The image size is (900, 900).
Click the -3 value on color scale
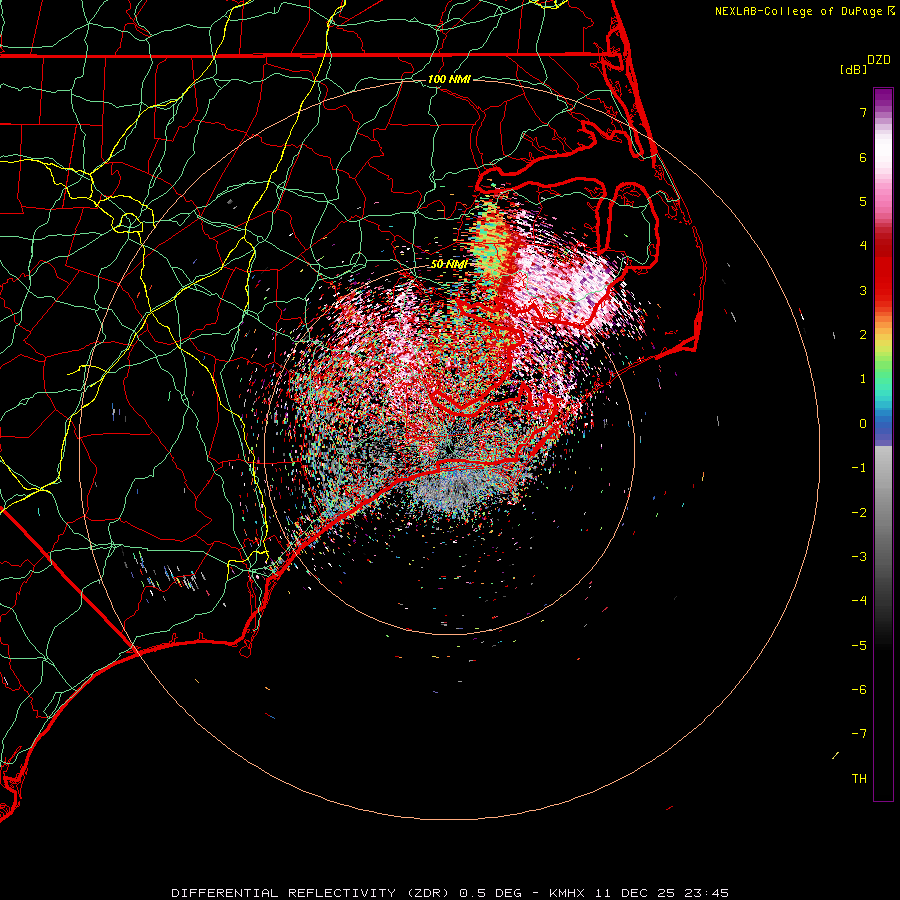[x=859, y=557]
